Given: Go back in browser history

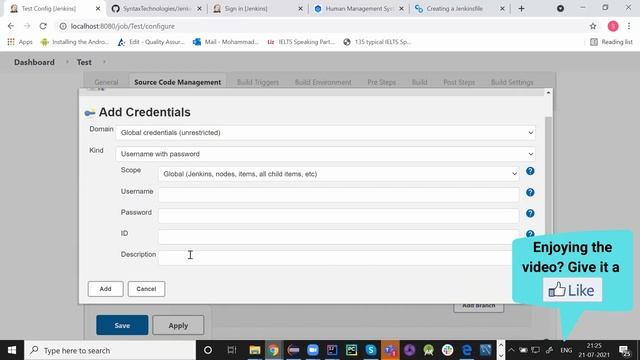Looking at the screenshot, I should pyautogui.click(x=11, y=26).
